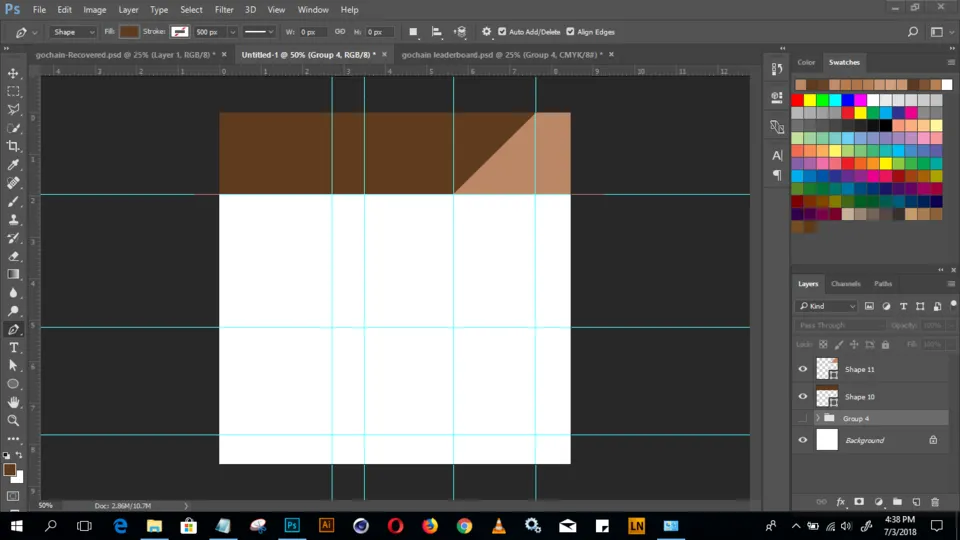Open Layers panel flyout menu
The height and width of the screenshot is (540, 960).
click(x=951, y=284)
